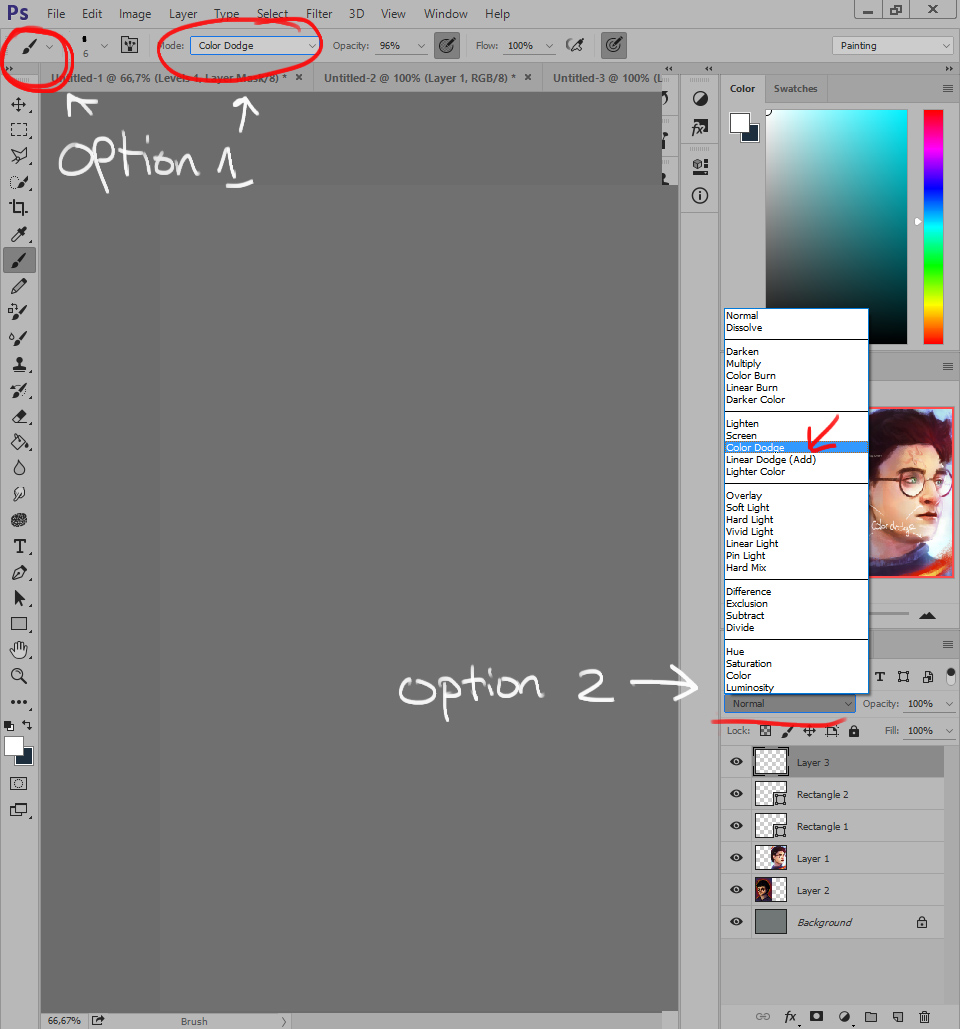Screen dimensions: 960x1029
Task: Hide the Background layer
Action: (x=737, y=922)
